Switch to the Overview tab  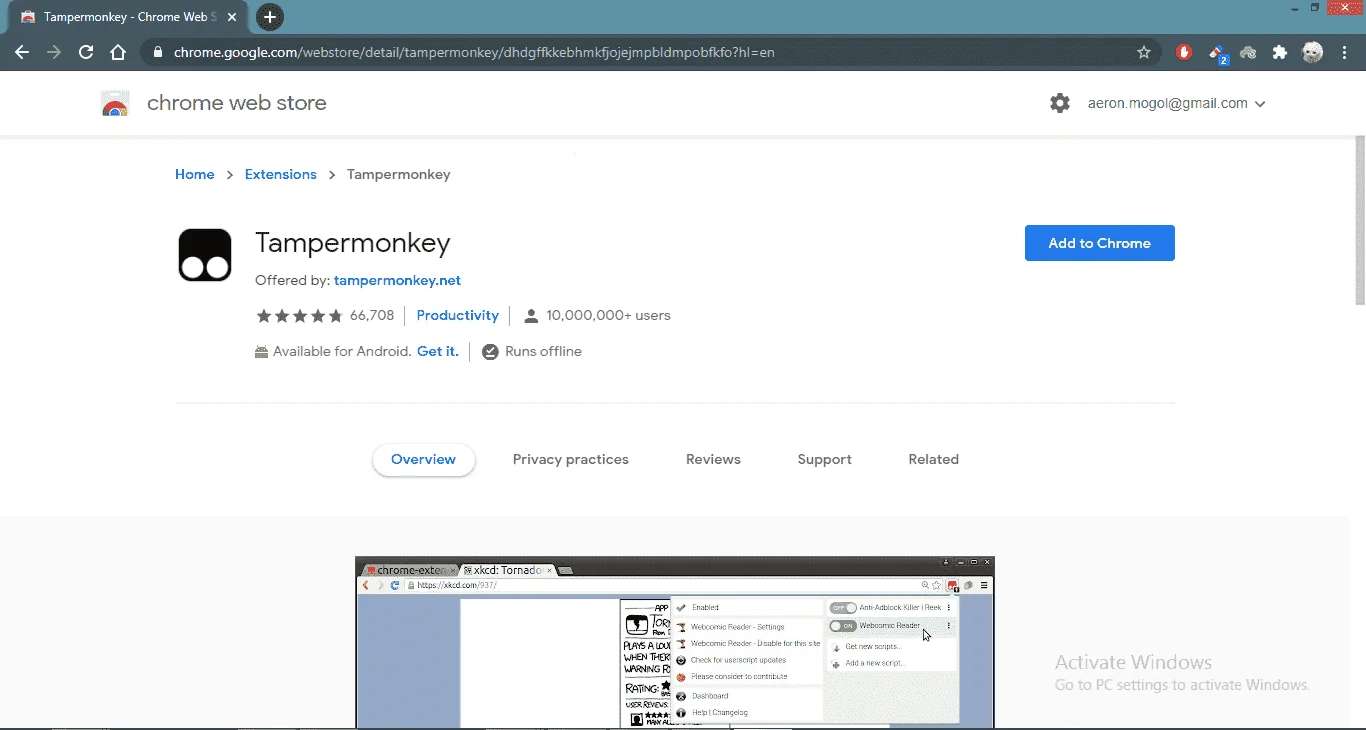(423, 460)
